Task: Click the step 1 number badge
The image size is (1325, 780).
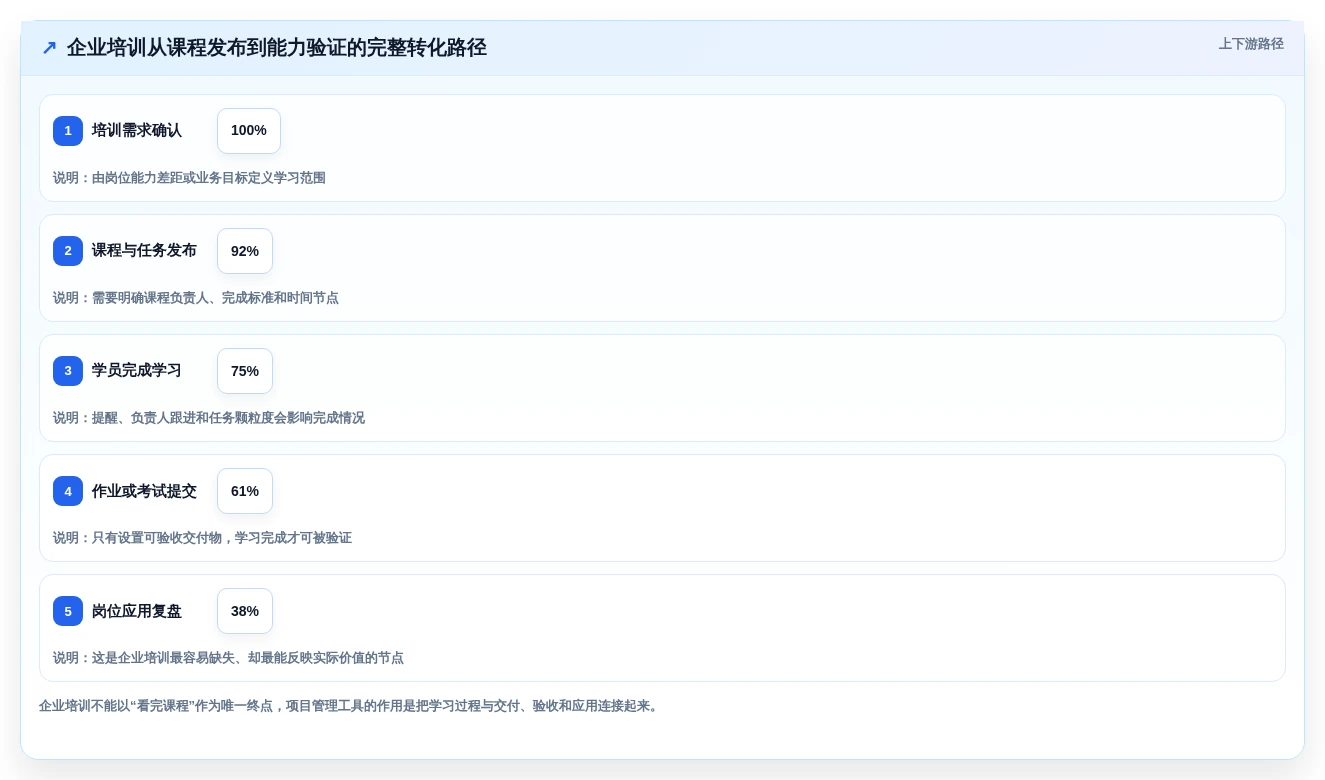Action: 68,131
